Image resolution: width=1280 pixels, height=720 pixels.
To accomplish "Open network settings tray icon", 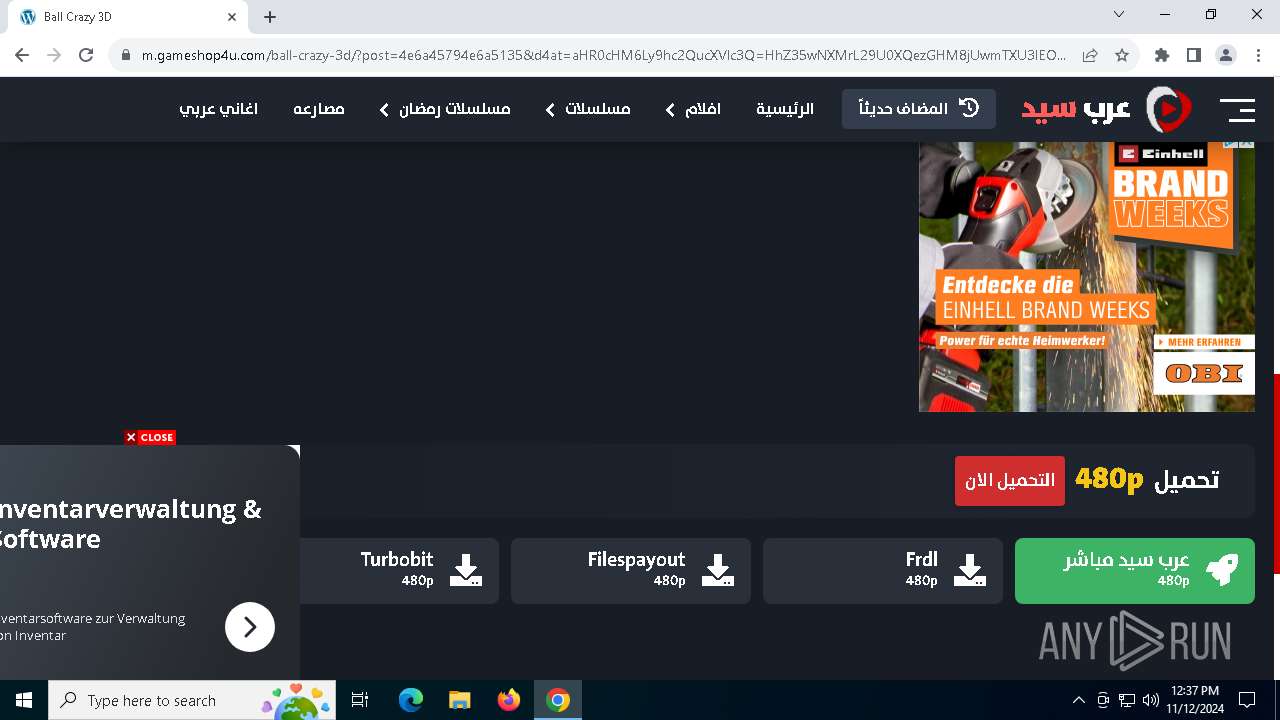I will (x=1127, y=700).
